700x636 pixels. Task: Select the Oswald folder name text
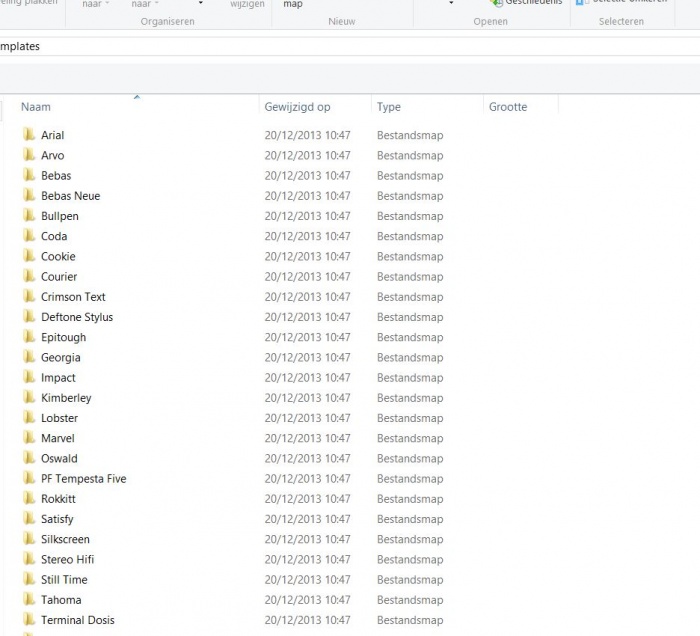59,458
